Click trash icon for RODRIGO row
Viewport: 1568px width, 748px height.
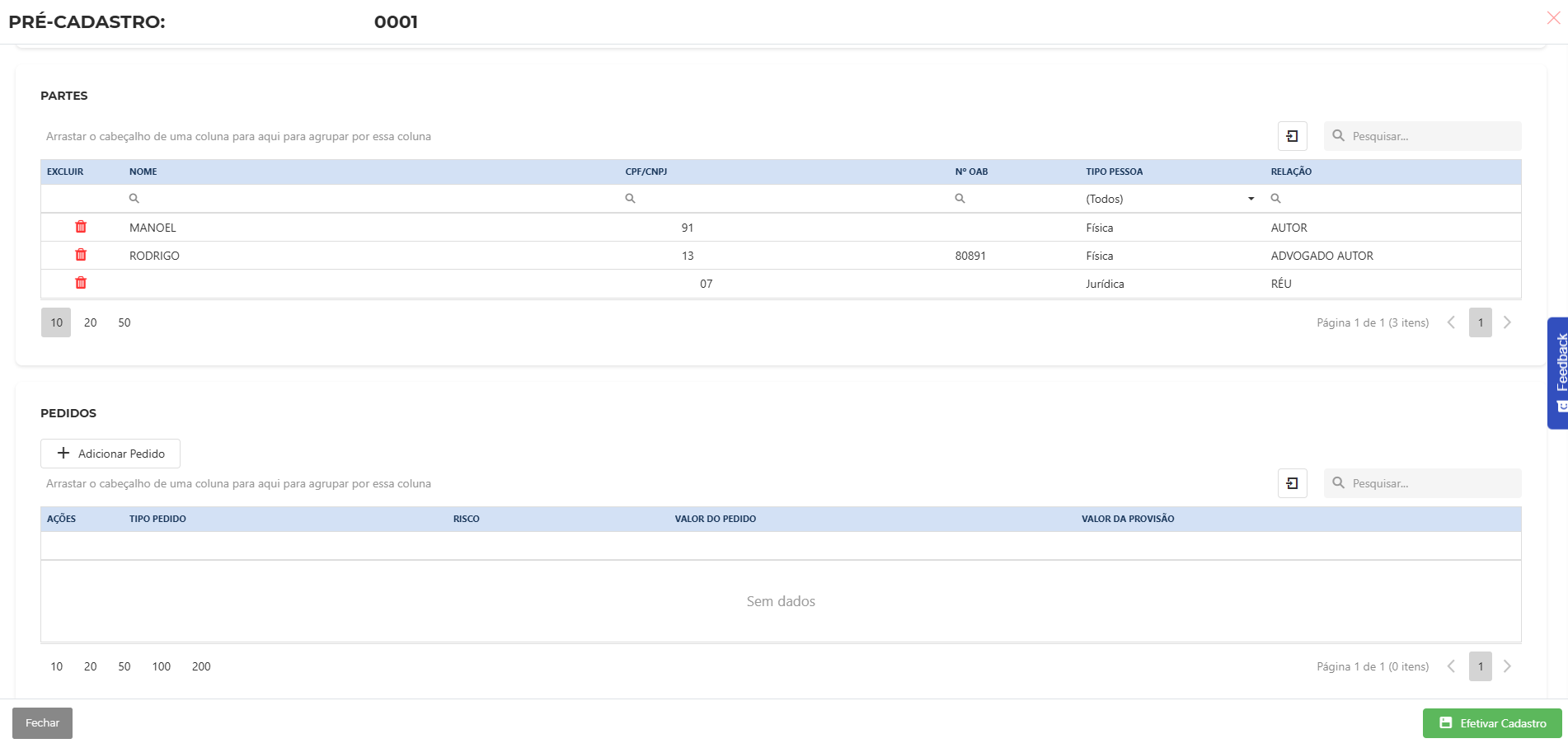click(81, 255)
